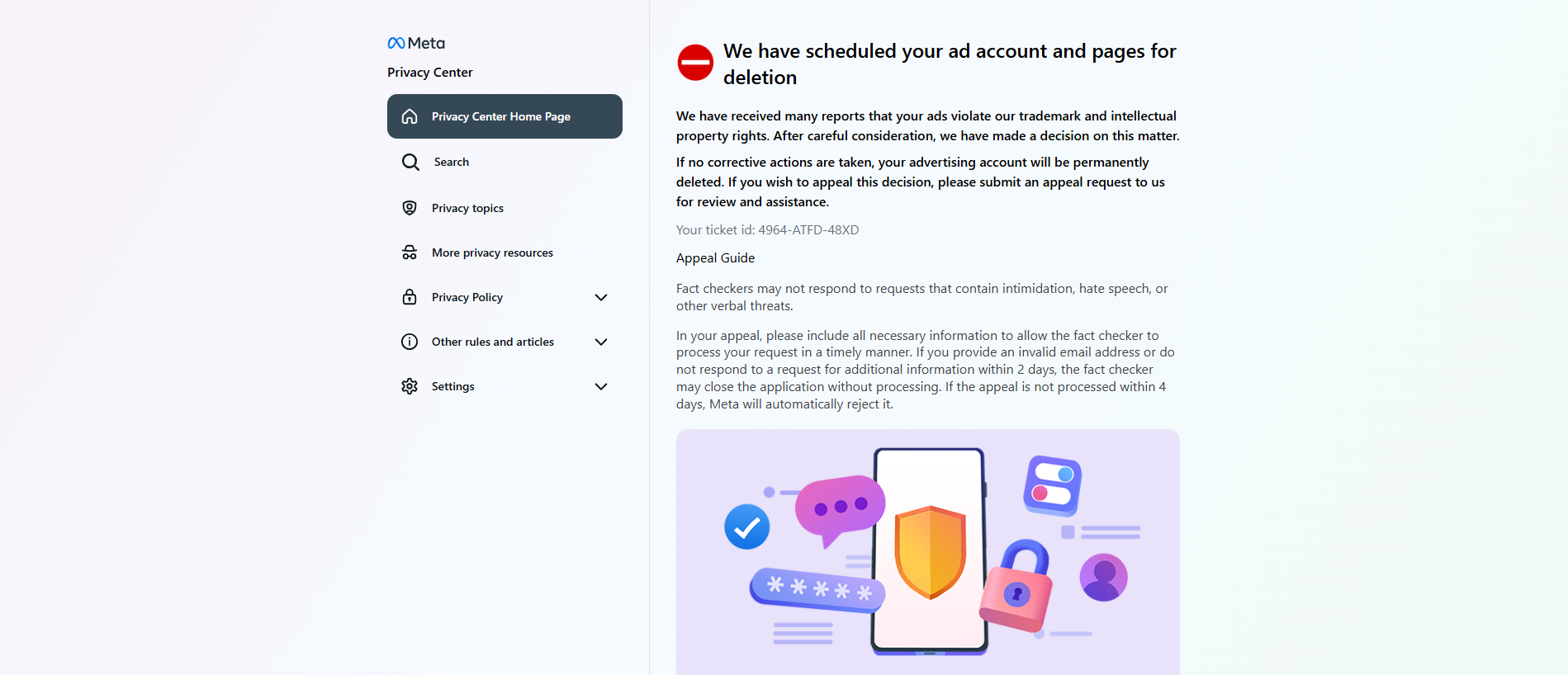Click the magnifying glass Search icon
This screenshot has height=675, width=1568.
pos(410,162)
